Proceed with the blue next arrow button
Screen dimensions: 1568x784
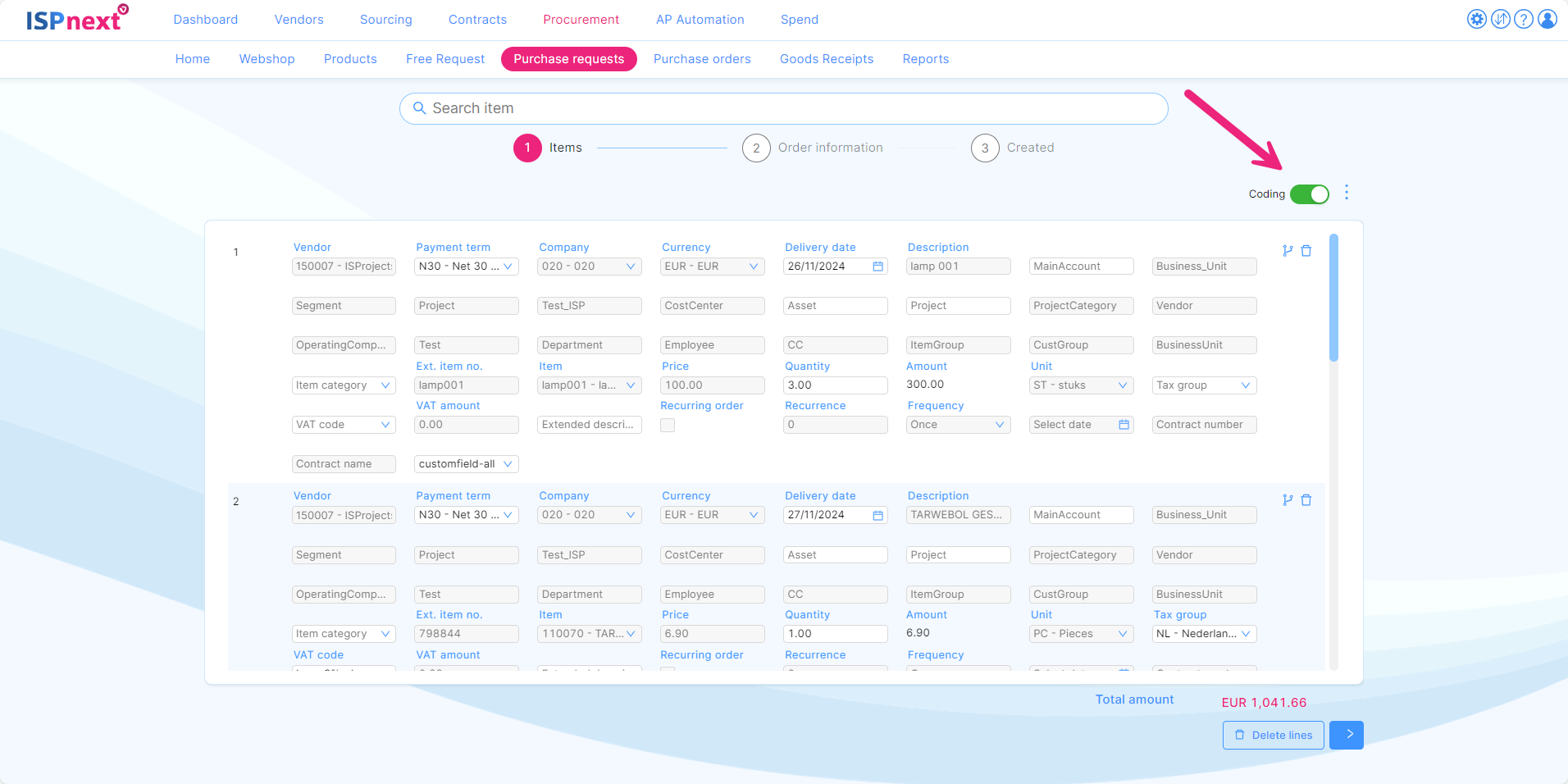point(1347,735)
